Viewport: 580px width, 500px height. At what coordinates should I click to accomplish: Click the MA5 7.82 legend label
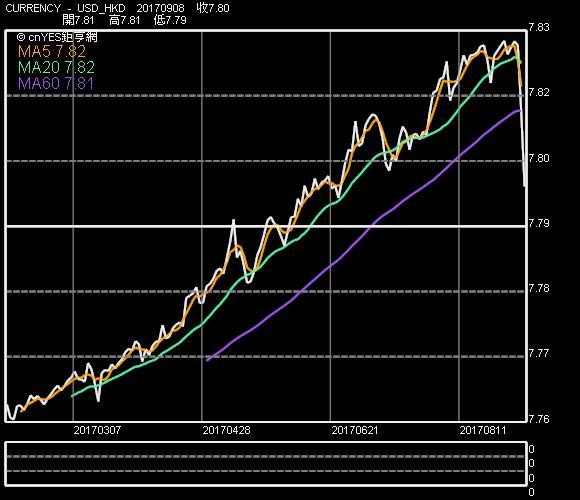point(52,51)
